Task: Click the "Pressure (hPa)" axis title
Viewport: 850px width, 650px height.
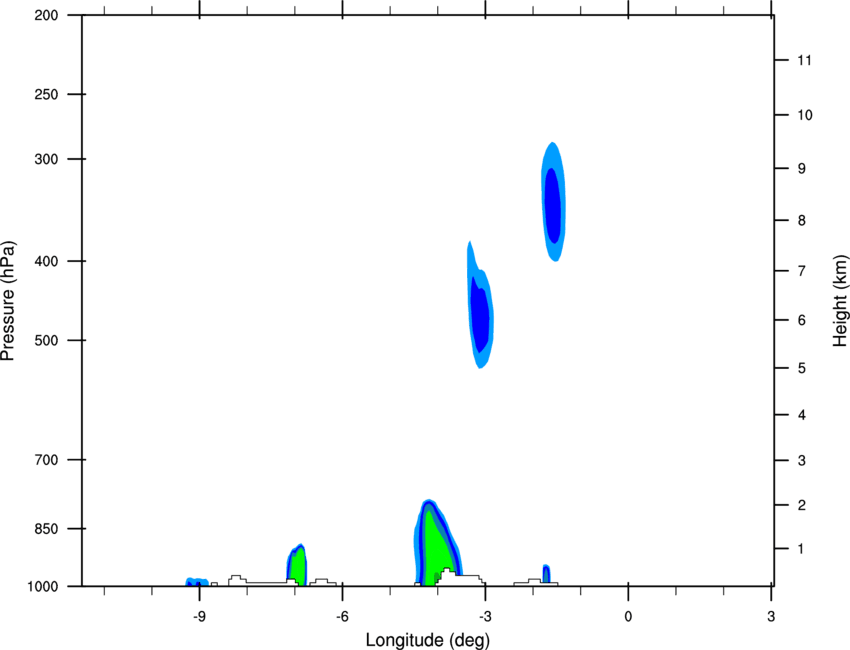Action: (8, 301)
